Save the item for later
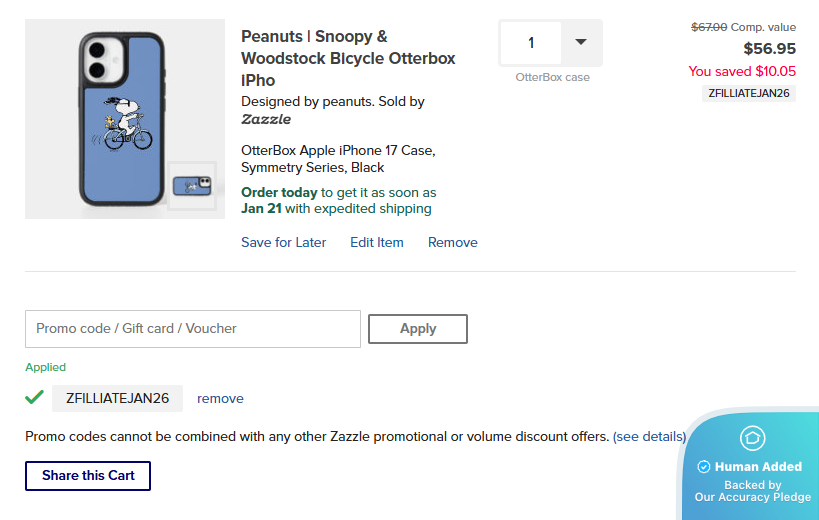The width and height of the screenshot is (819, 520). click(x=283, y=242)
